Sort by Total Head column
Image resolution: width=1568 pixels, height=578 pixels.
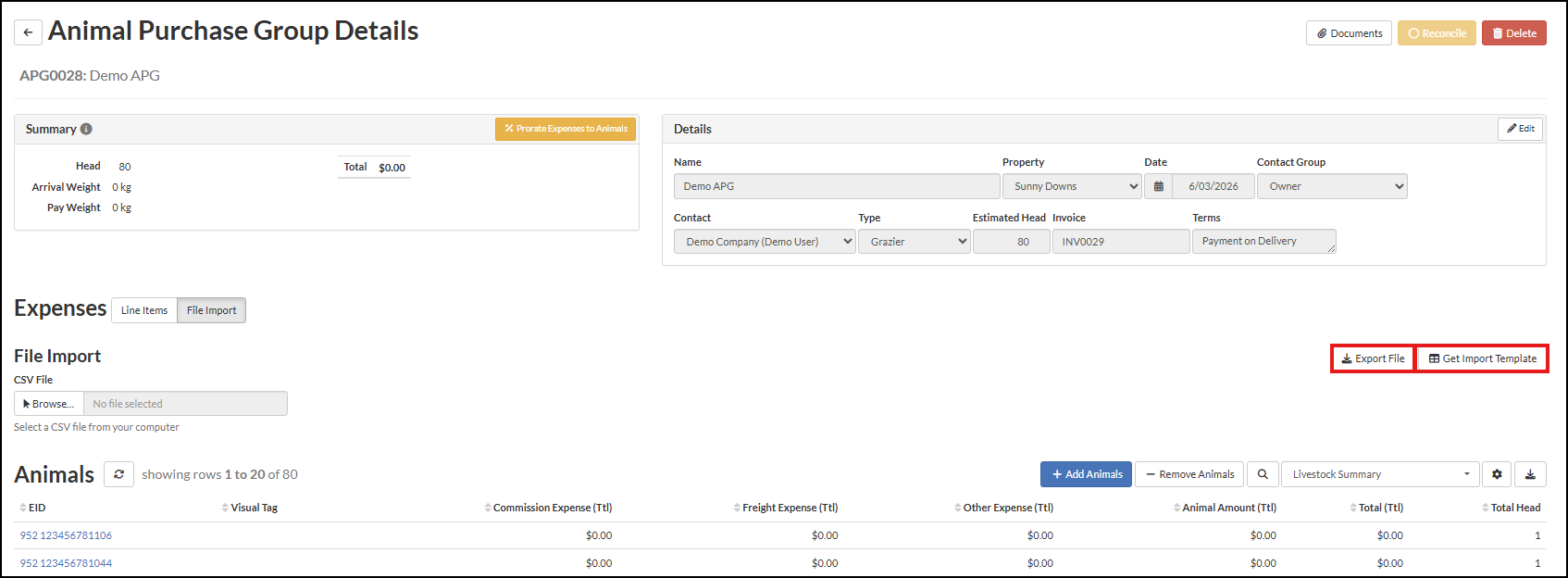1514,508
